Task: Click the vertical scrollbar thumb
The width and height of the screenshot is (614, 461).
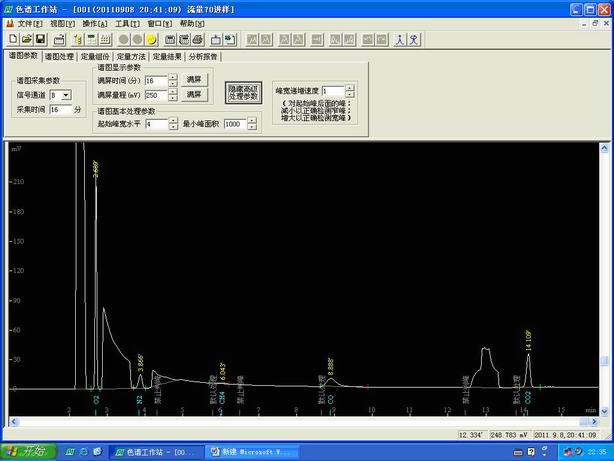Action: pyautogui.click(x=604, y=361)
